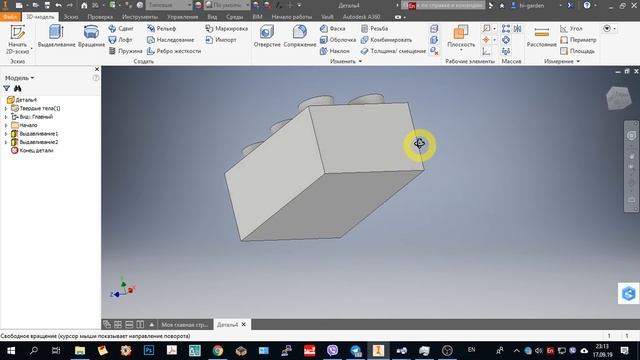
Task: Click the rectangular pattern icon in Массив
Action: coord(506,29)
